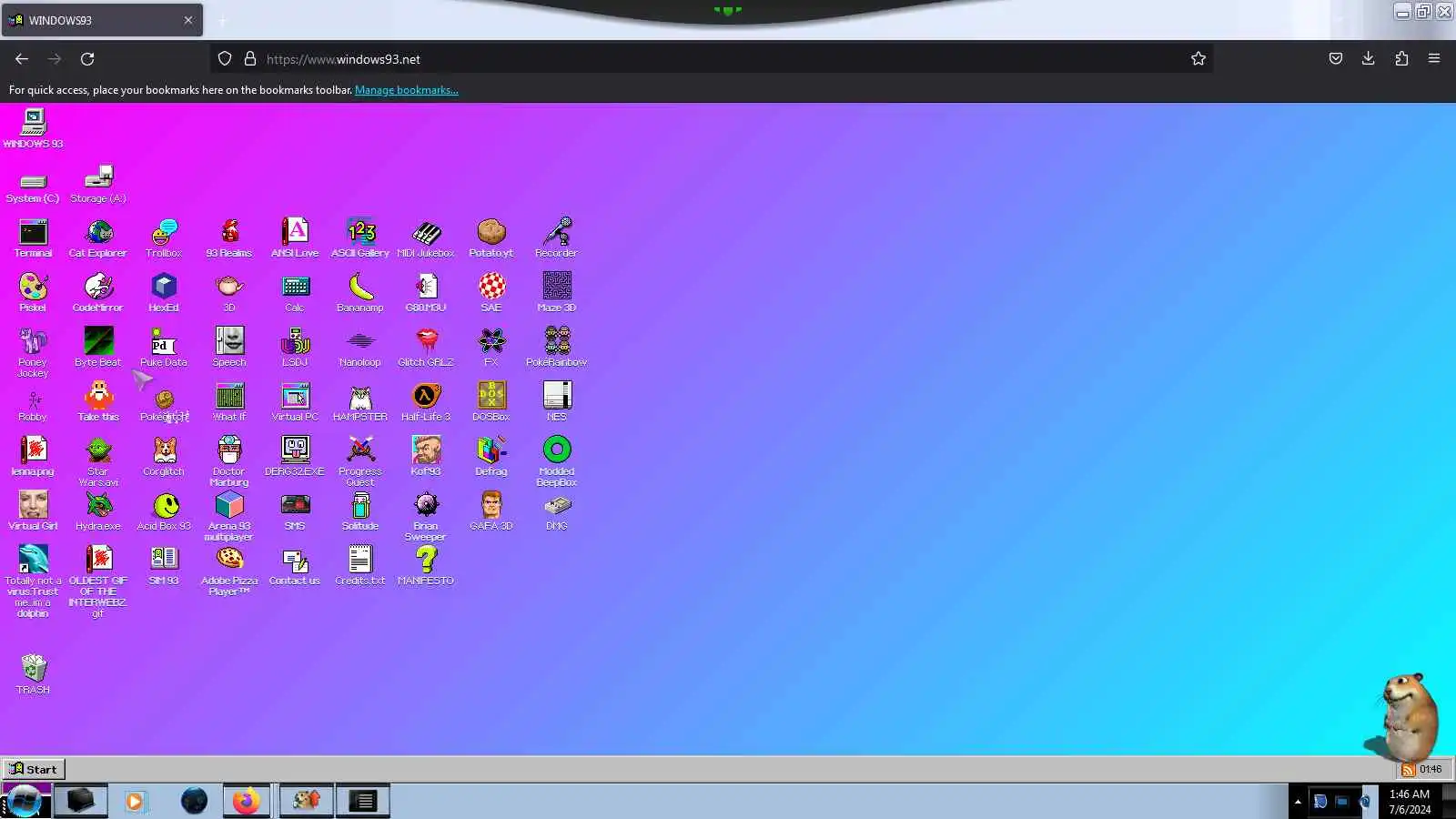The height and width of the screenshot is (819, 1456).
Task: Launch Bananamp banana icon
Action: click(x=360, y=293)
